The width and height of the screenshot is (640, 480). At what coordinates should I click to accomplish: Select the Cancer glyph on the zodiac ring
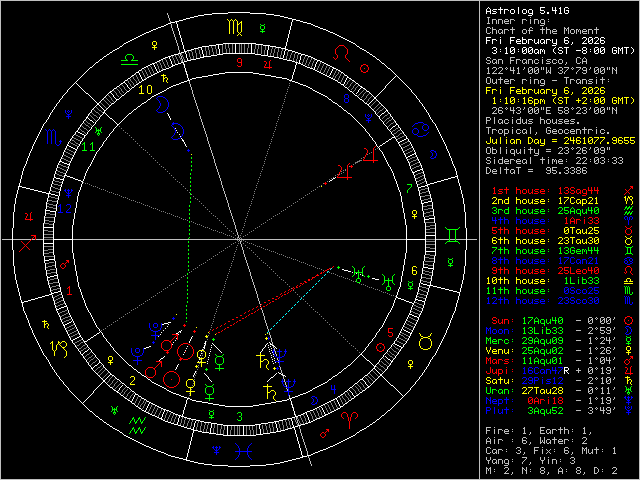tap(423, 130)
